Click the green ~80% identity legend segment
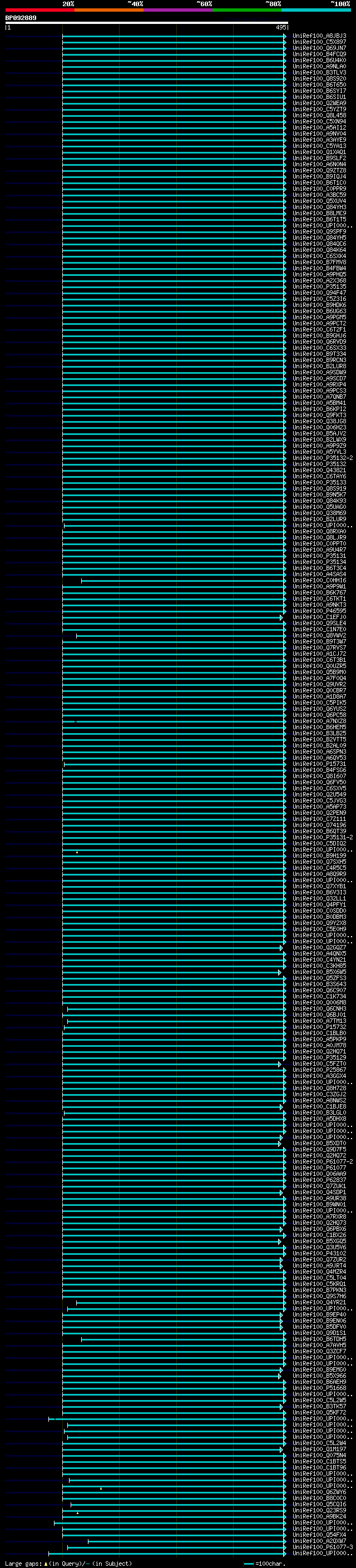The image size is (356, 1568). pyautogui.click(x=247, y=10)
